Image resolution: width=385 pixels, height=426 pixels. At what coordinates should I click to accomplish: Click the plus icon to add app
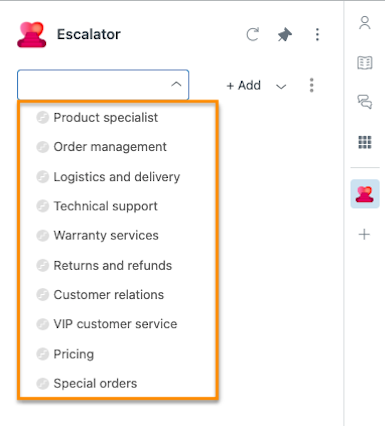coord(364,234)
